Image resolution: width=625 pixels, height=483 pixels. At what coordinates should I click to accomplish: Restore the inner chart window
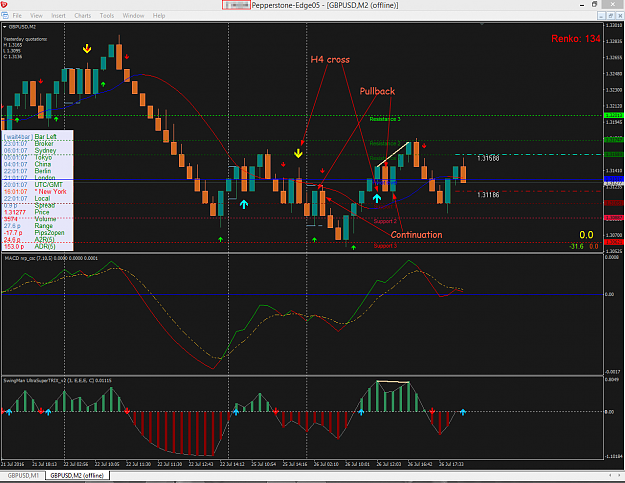611,16
